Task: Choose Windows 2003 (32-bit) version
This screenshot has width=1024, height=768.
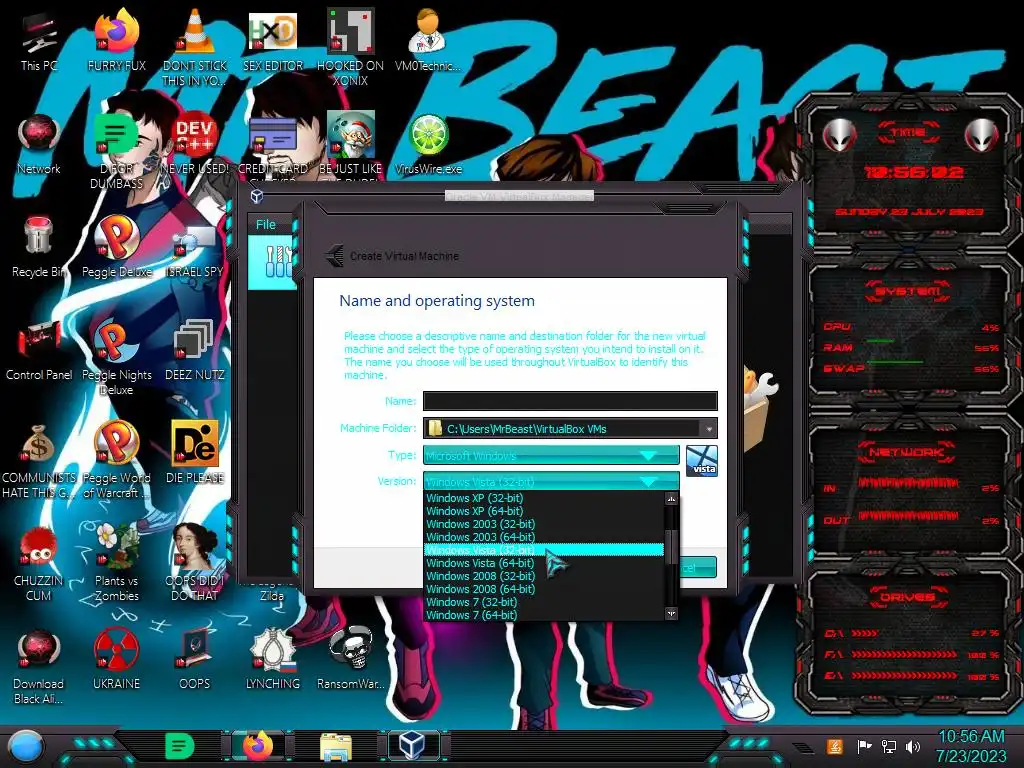Action: [x=543, y=524]
